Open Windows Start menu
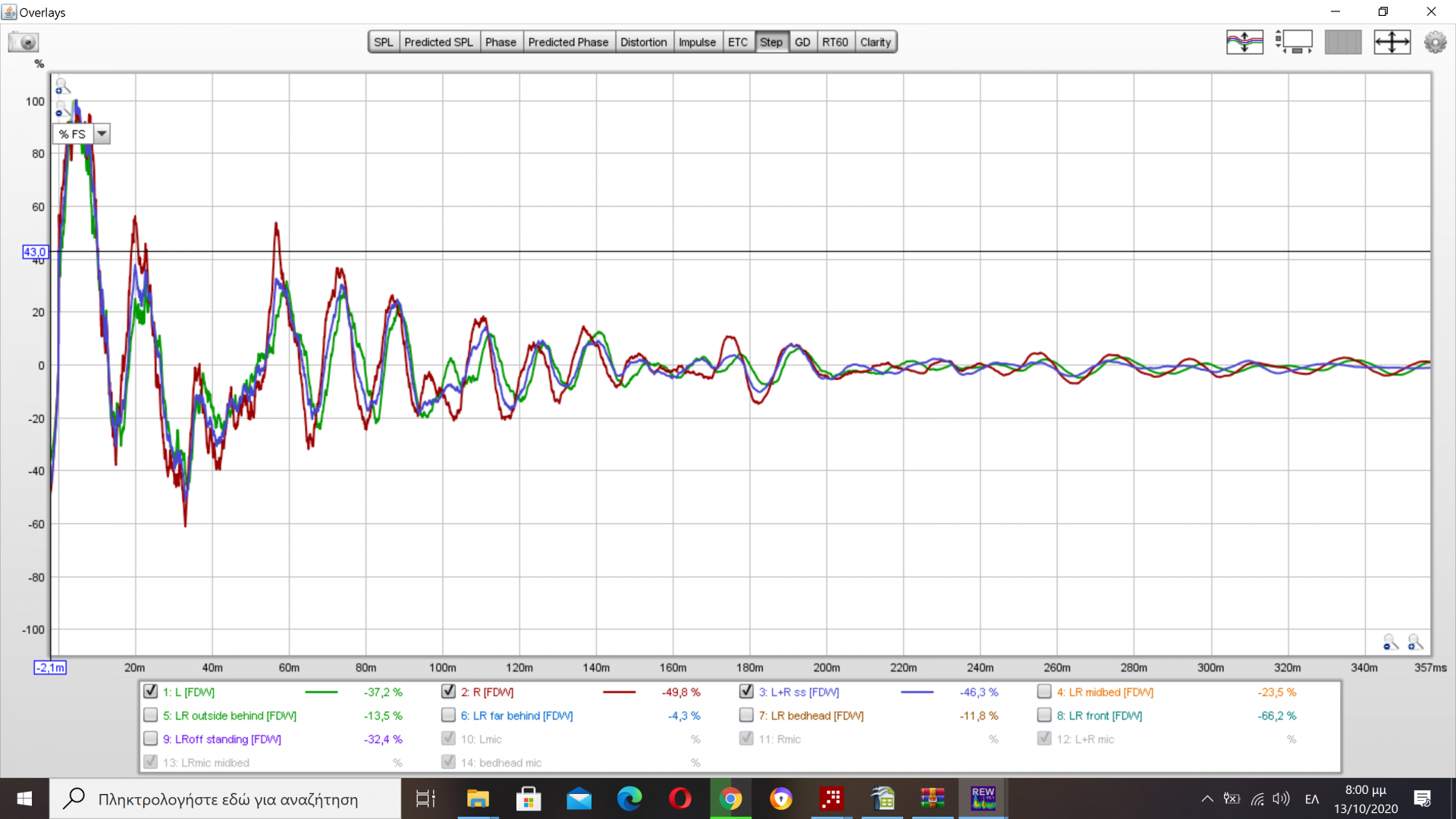 (x=24, y=799)
